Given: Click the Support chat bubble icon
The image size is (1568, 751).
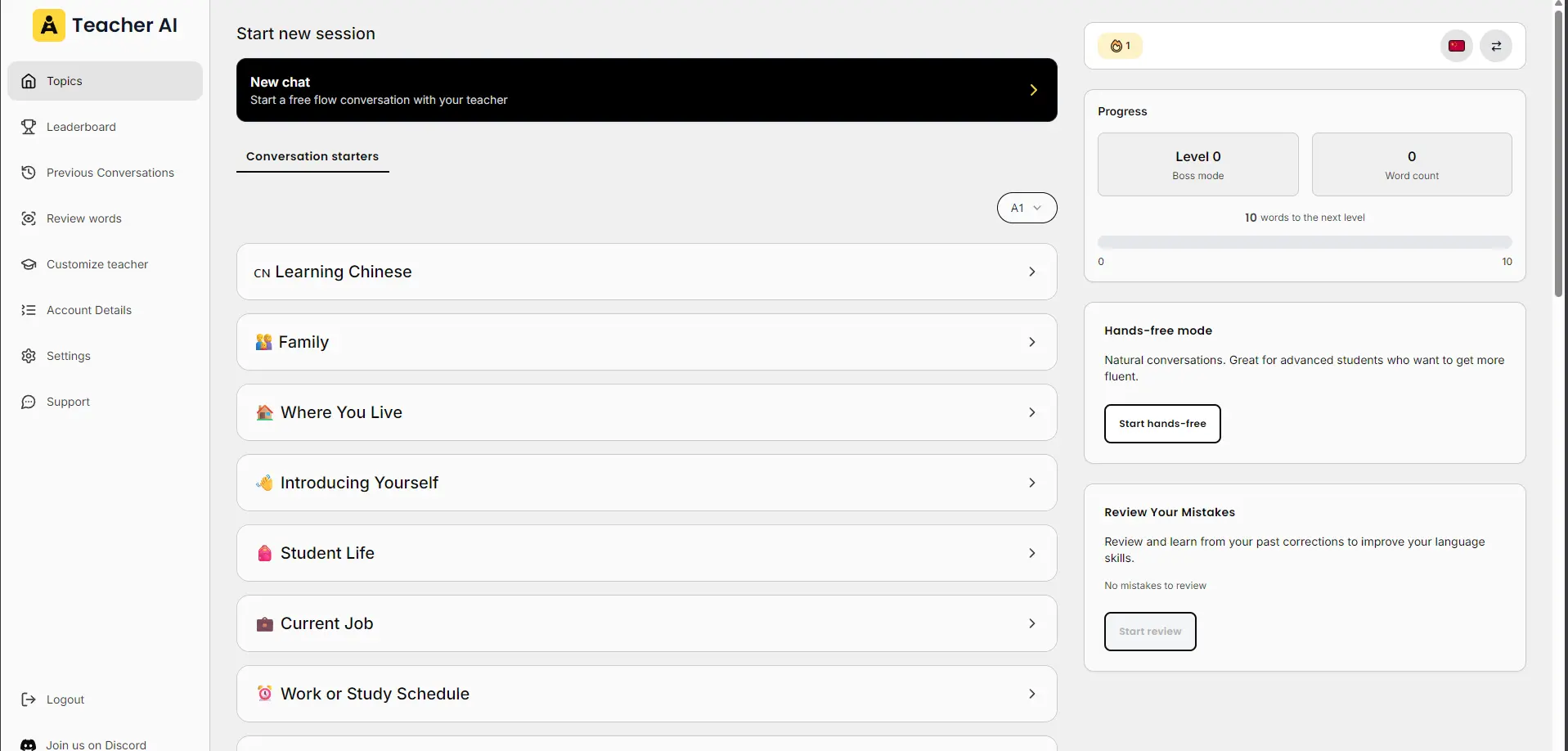Looking at the screenshot, I should tap(29, 402).
